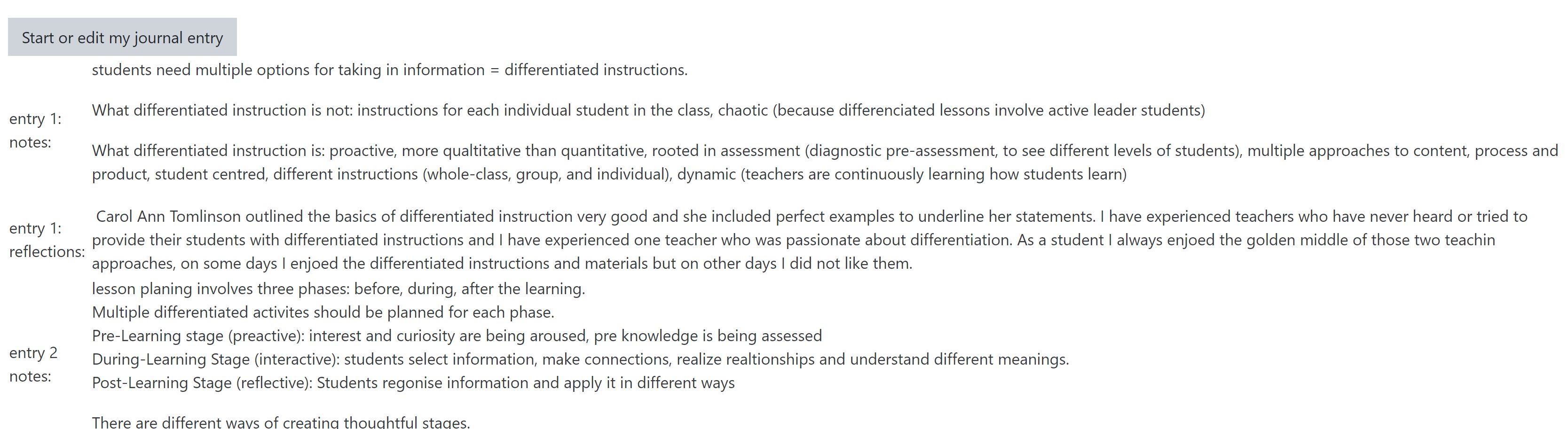
Task: Click the "entry 2 notes:" label
Action: (x=33, y=365)
